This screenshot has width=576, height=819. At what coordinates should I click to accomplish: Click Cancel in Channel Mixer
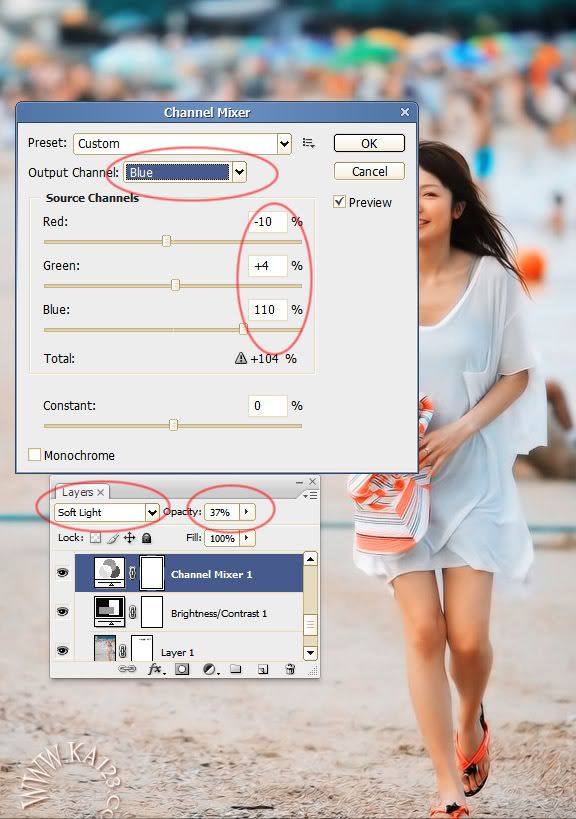pos(369,171)
